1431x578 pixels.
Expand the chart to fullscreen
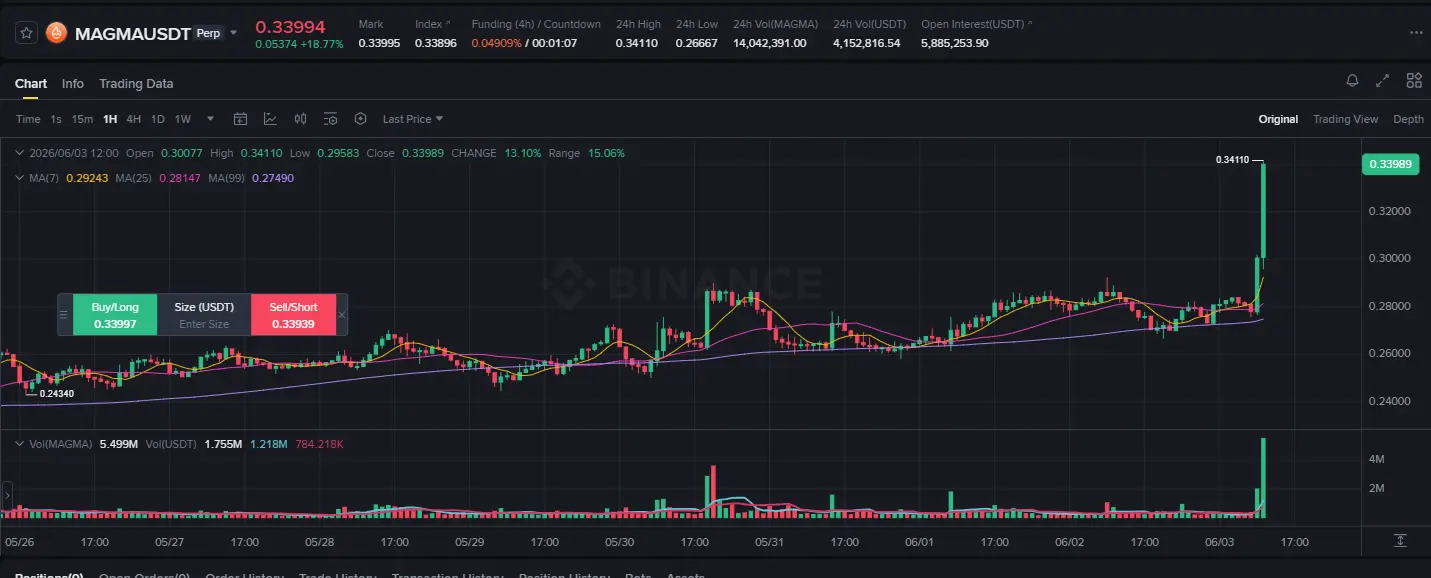(1383, 81)
